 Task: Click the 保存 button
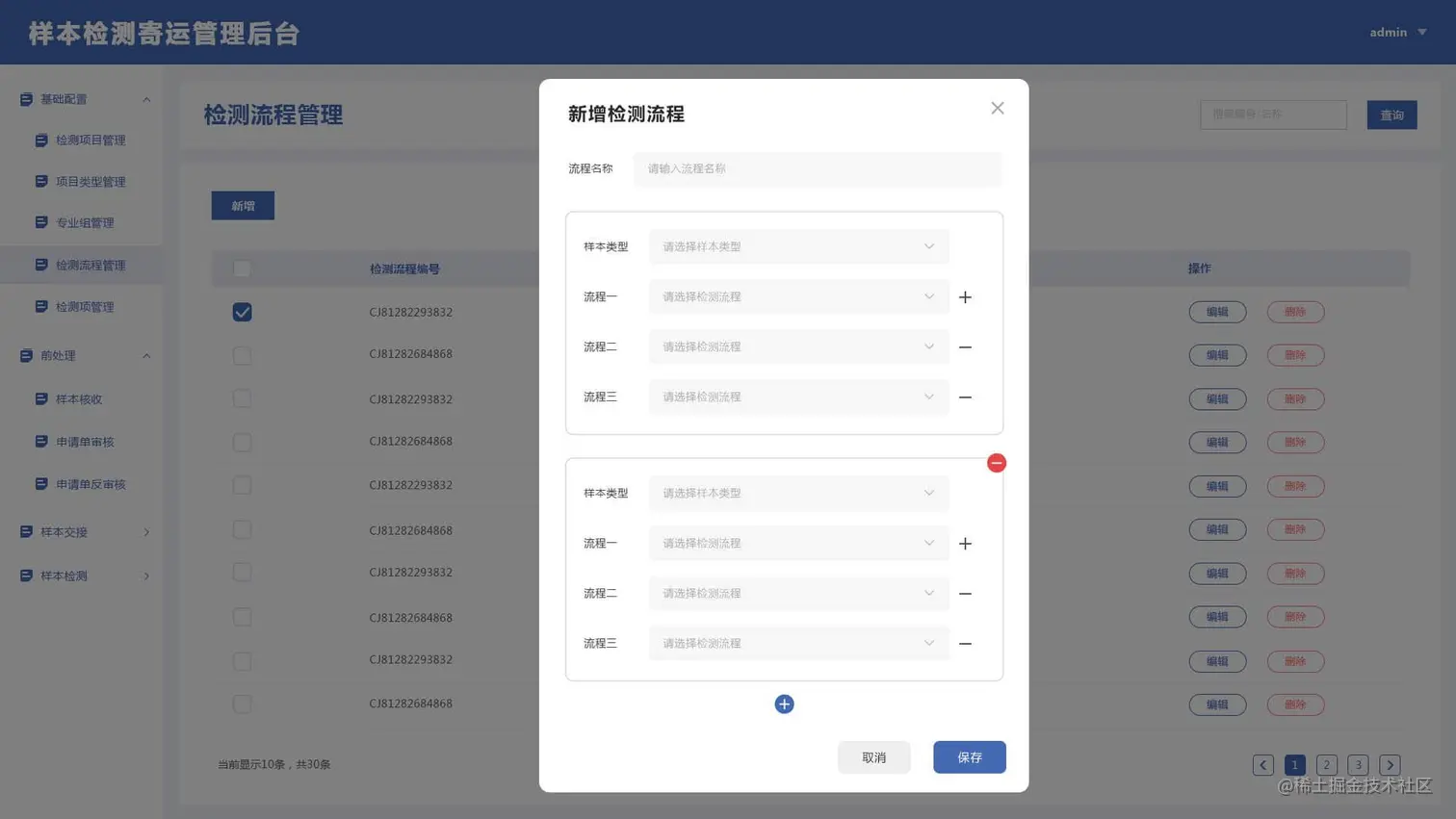click(970, 757)
